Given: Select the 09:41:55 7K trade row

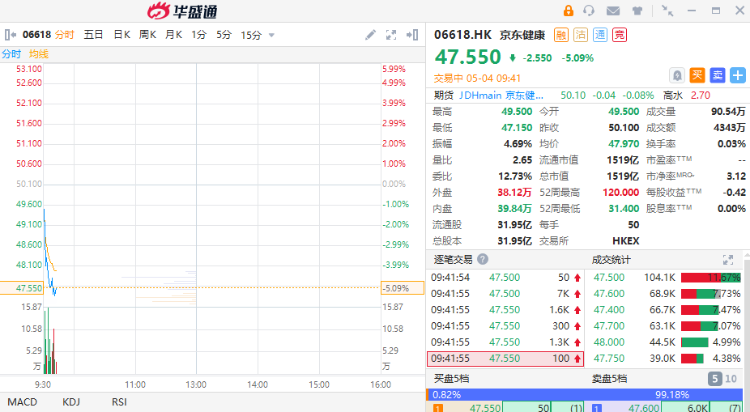Looking at the screenshot, I should (505, 294).
